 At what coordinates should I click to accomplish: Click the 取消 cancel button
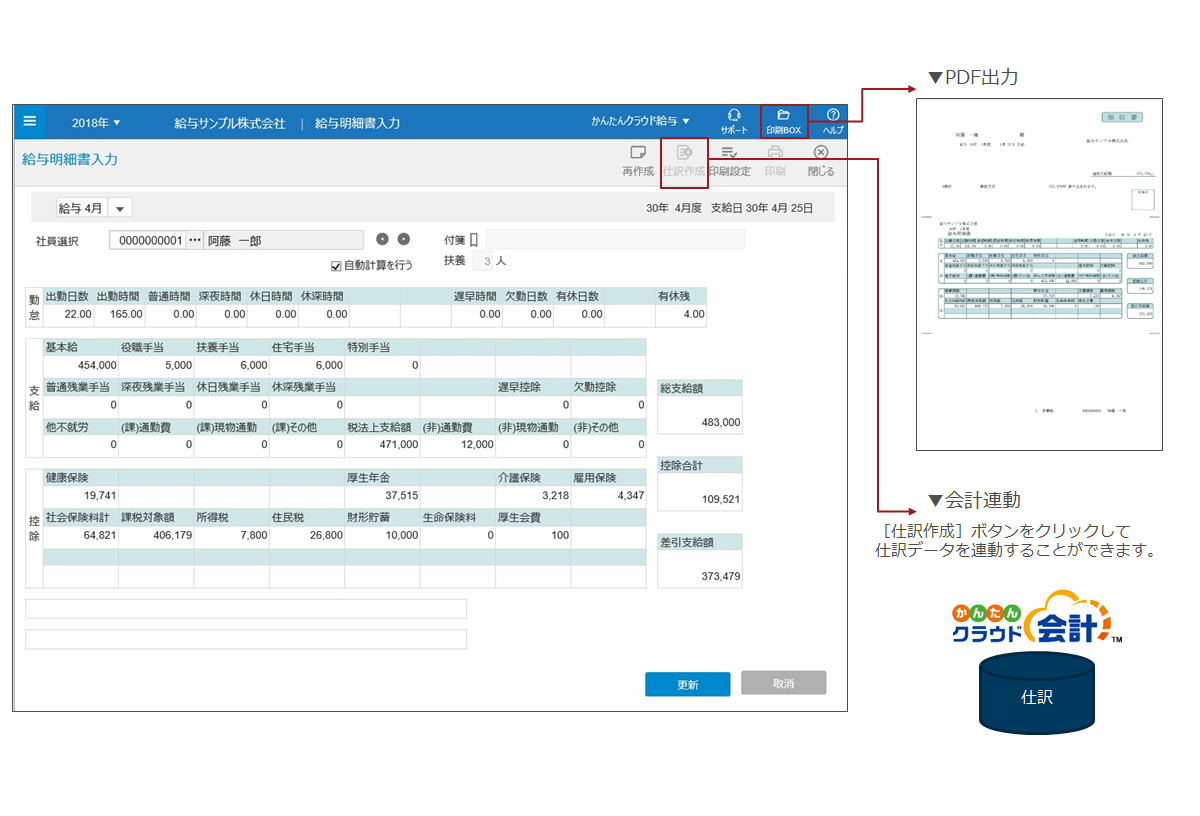click(x=783, y=683)
